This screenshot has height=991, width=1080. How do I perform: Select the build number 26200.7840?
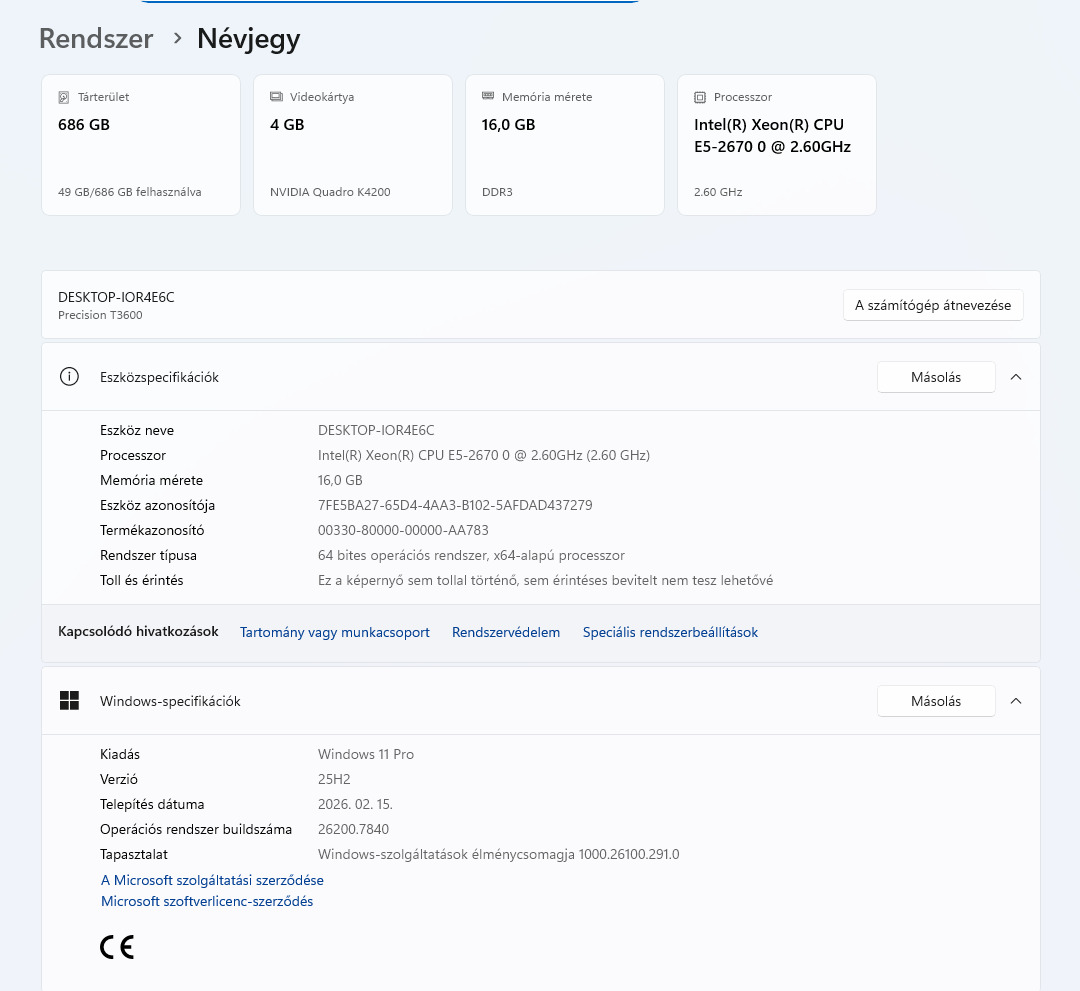coord(353,829)
